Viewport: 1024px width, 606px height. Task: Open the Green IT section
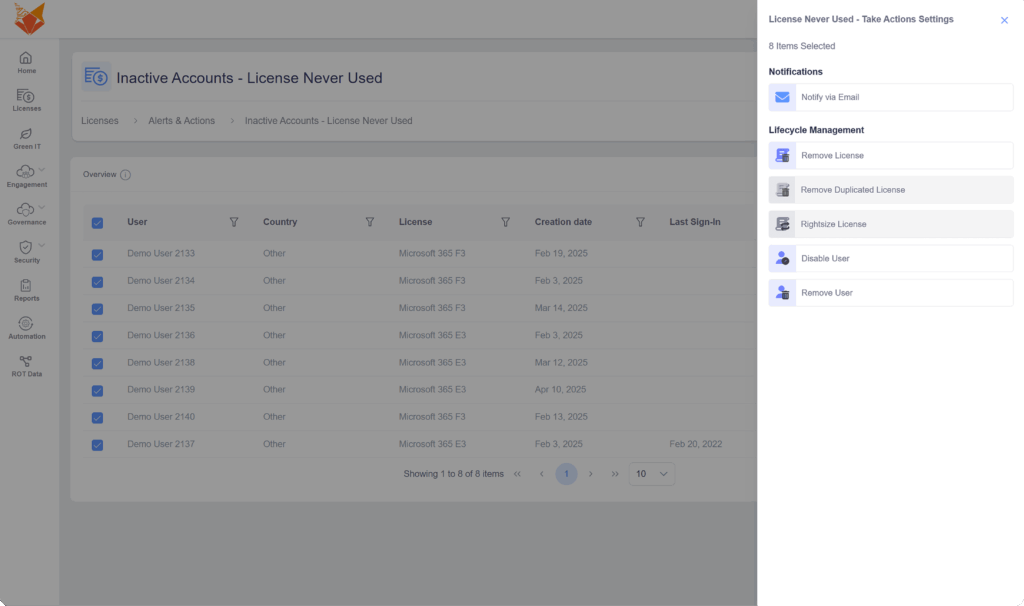coord(27,135)
